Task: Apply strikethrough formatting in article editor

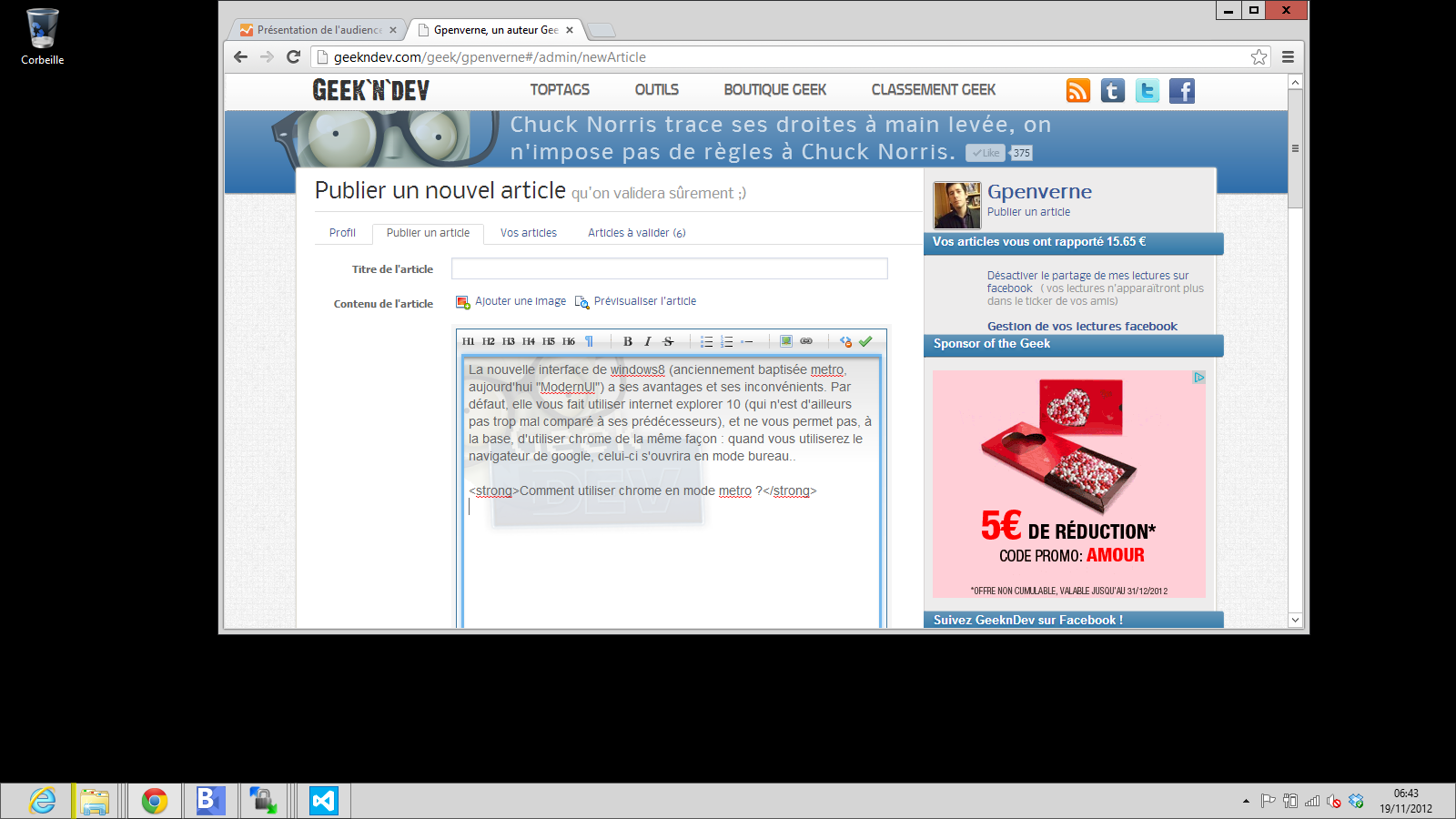Action: 668,341
